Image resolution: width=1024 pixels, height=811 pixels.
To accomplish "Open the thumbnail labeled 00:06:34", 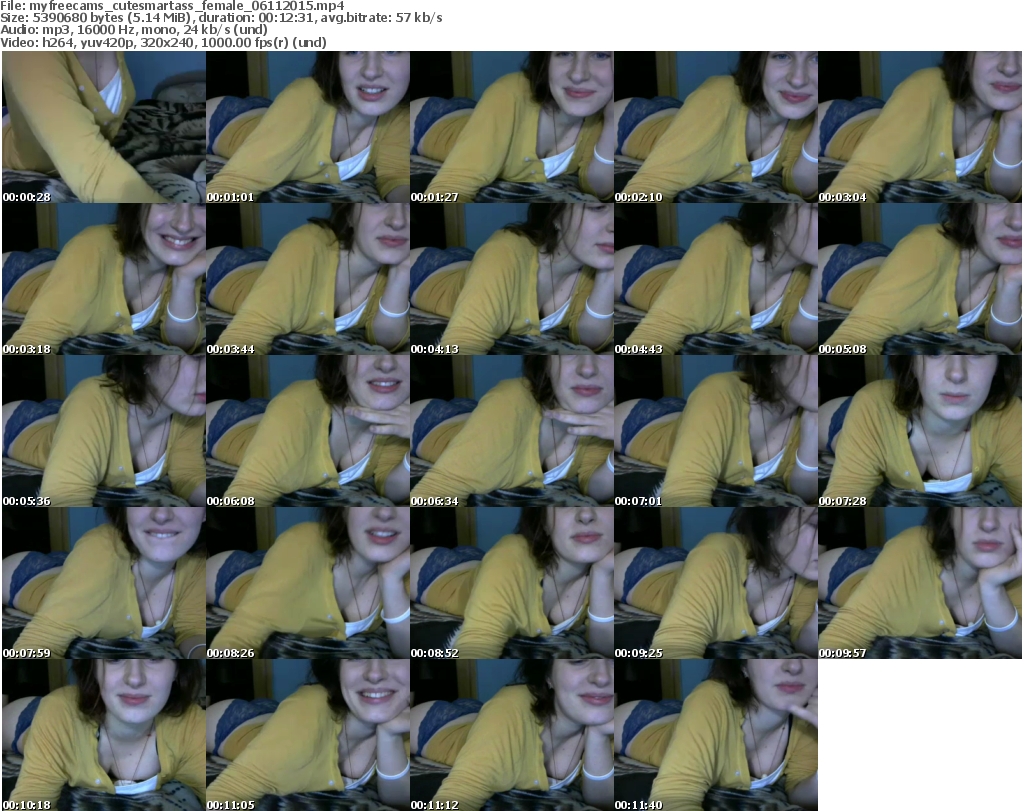I will coord(512,431).
